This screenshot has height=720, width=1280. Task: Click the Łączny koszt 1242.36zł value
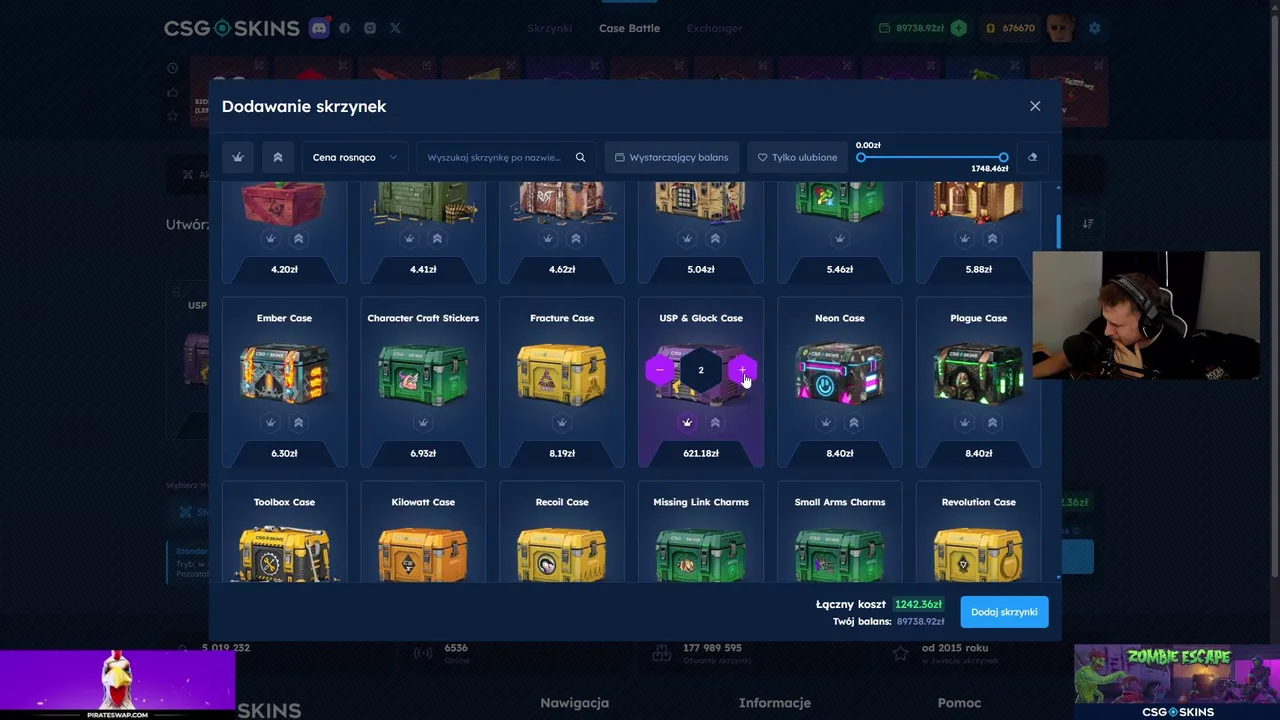(x=918, y=604)
